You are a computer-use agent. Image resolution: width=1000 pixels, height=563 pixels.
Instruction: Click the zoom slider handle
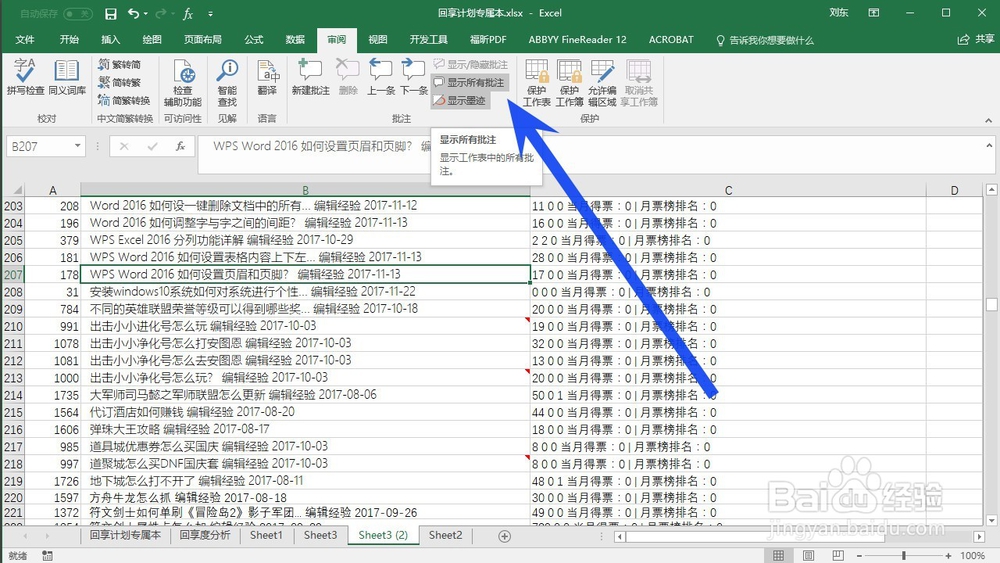click(x=904, y=555)
